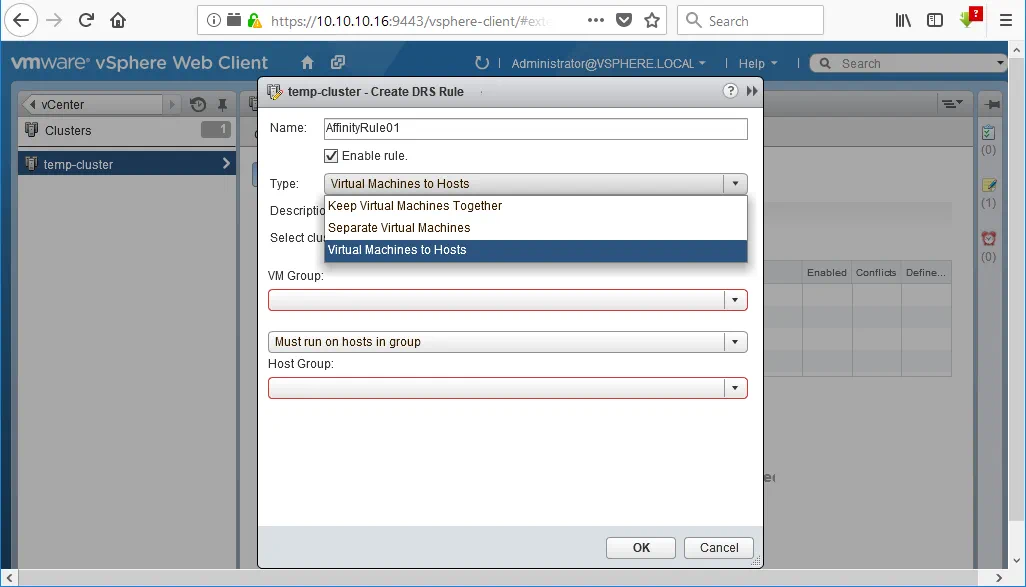Click the Name field with AffinityRule01

coord(535,129)
